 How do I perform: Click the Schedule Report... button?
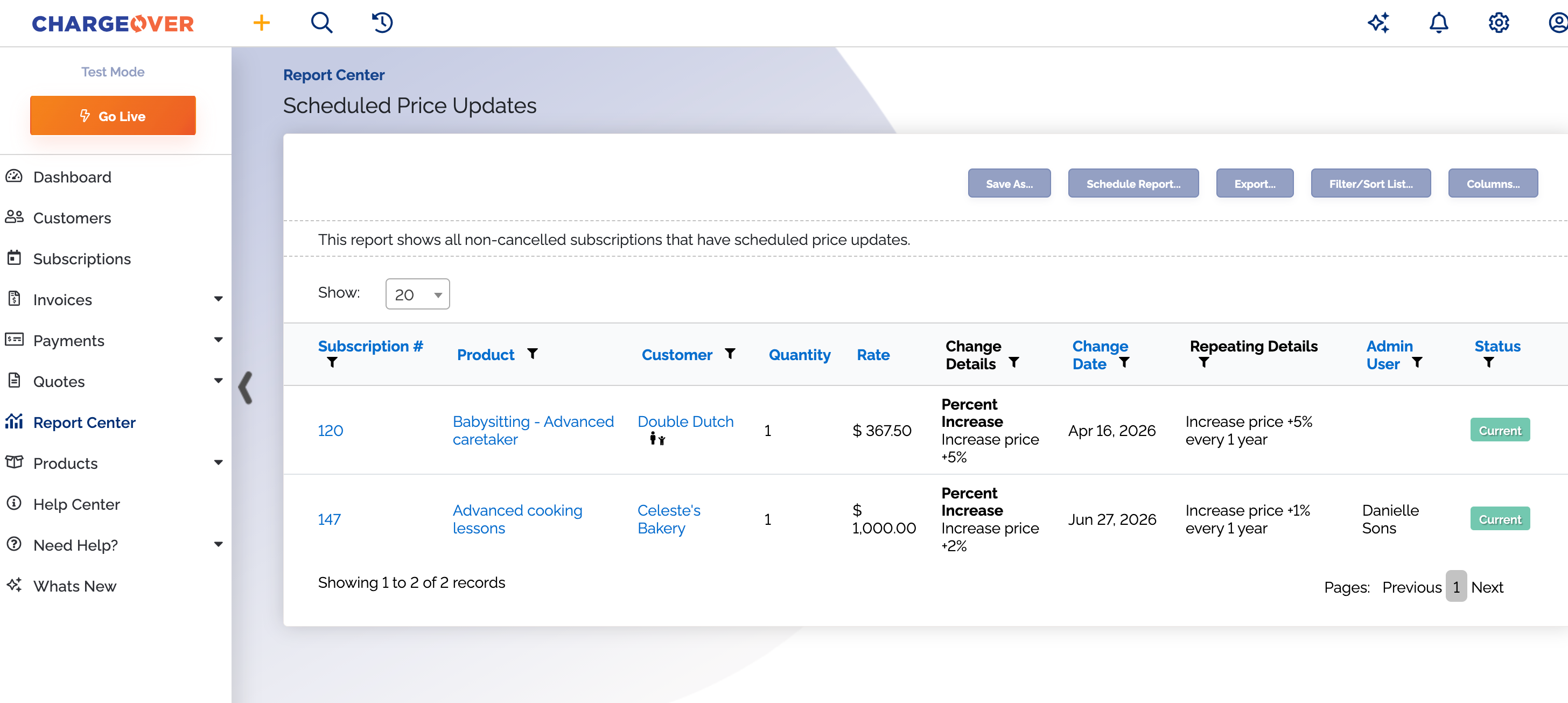coord(1133,183)
